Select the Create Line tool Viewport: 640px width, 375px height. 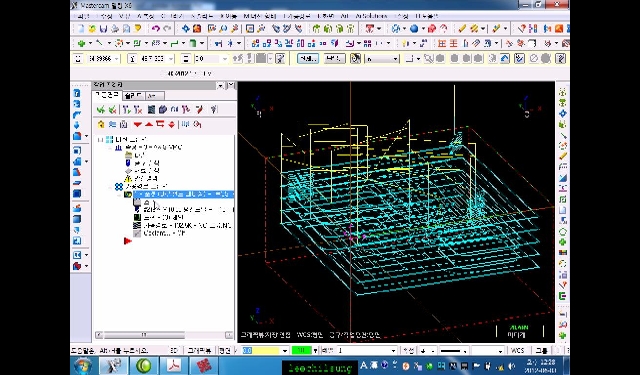99,43
